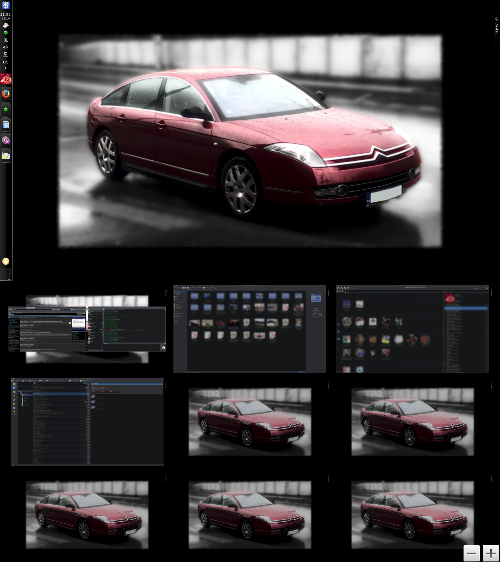Switch to desktop with browser and chat

(87, 329)
